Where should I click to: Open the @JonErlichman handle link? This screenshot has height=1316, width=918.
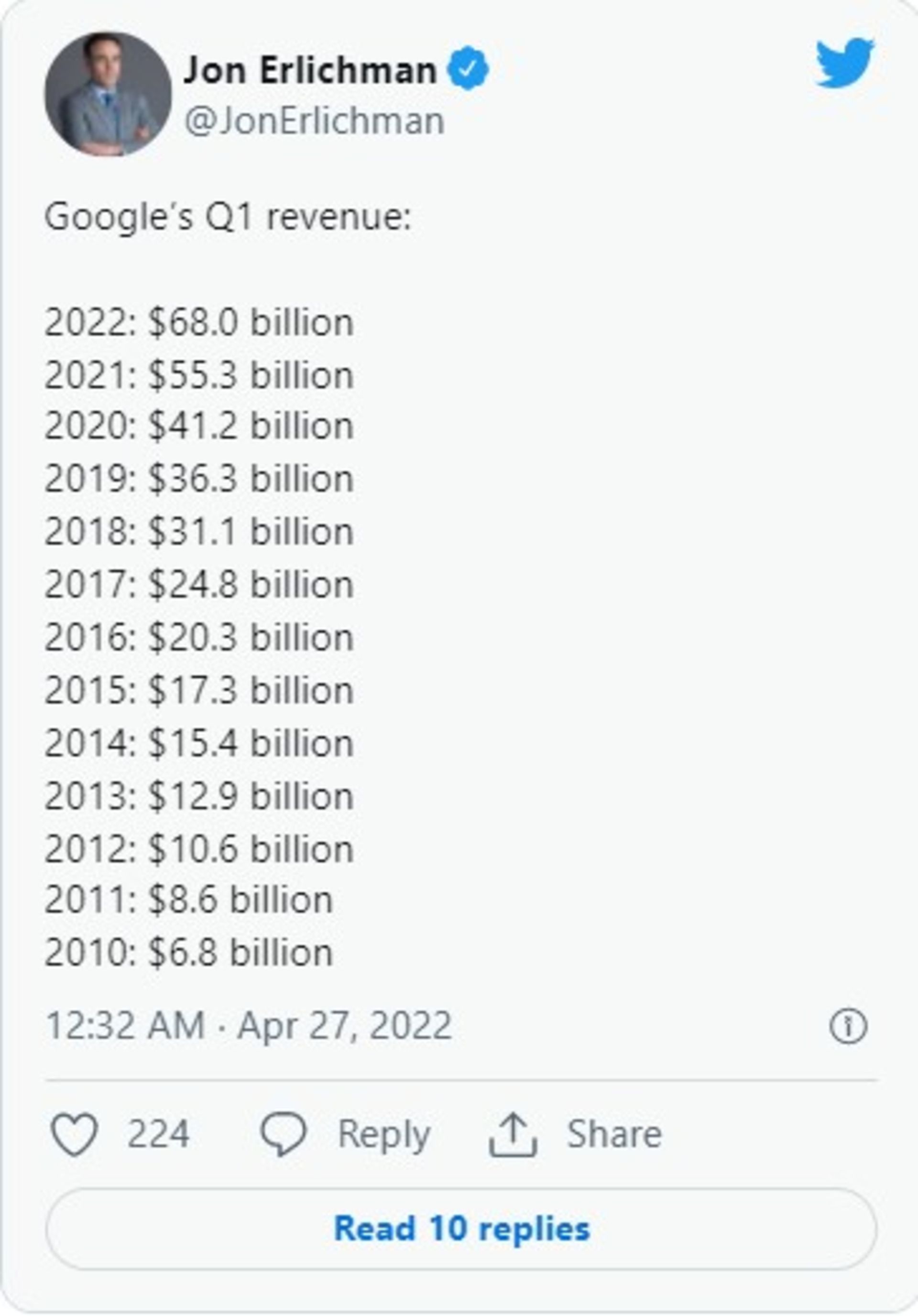(314, 121)
